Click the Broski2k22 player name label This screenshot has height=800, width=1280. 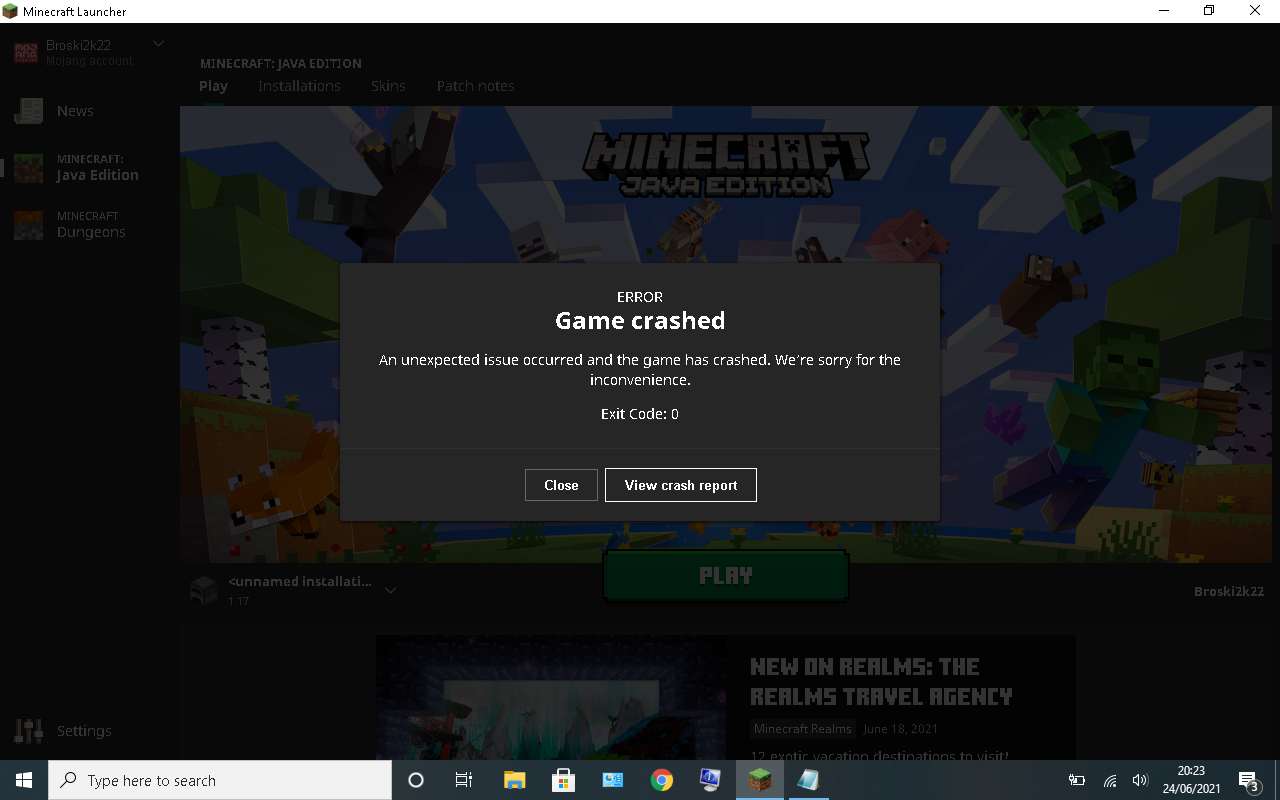tap(1229, 591)
